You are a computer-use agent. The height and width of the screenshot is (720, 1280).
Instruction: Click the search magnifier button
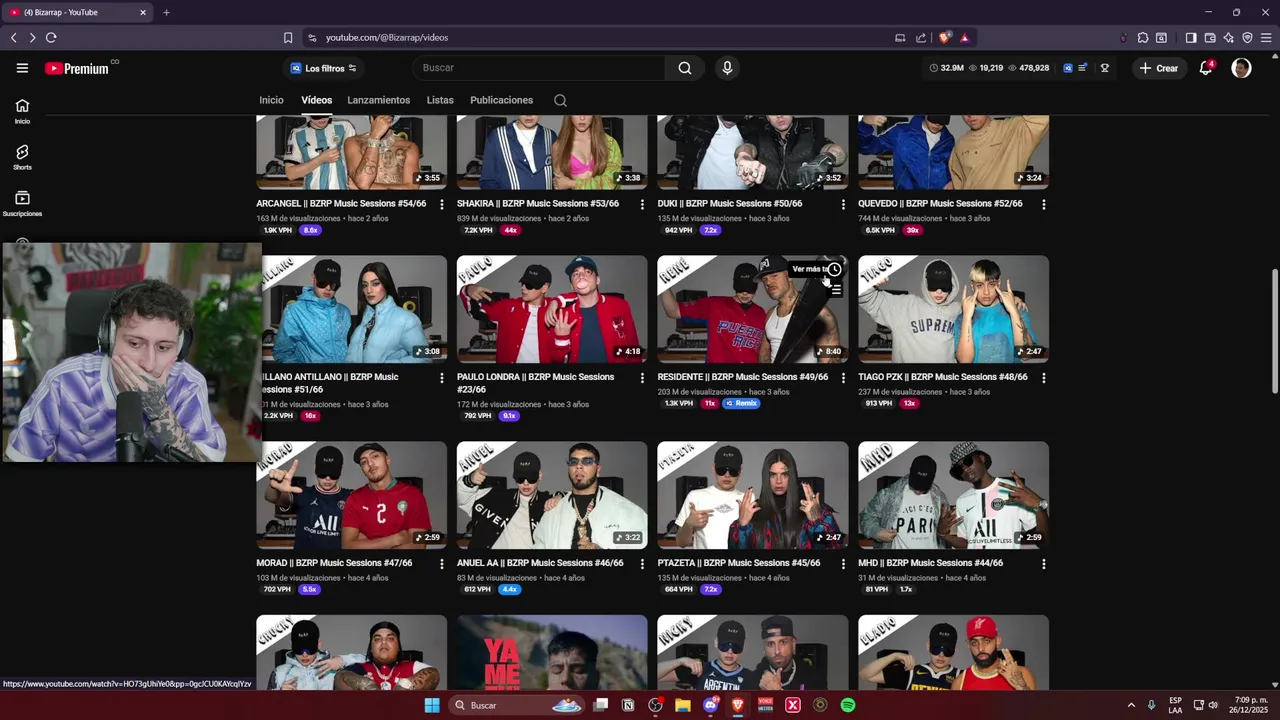click(685, 68)
